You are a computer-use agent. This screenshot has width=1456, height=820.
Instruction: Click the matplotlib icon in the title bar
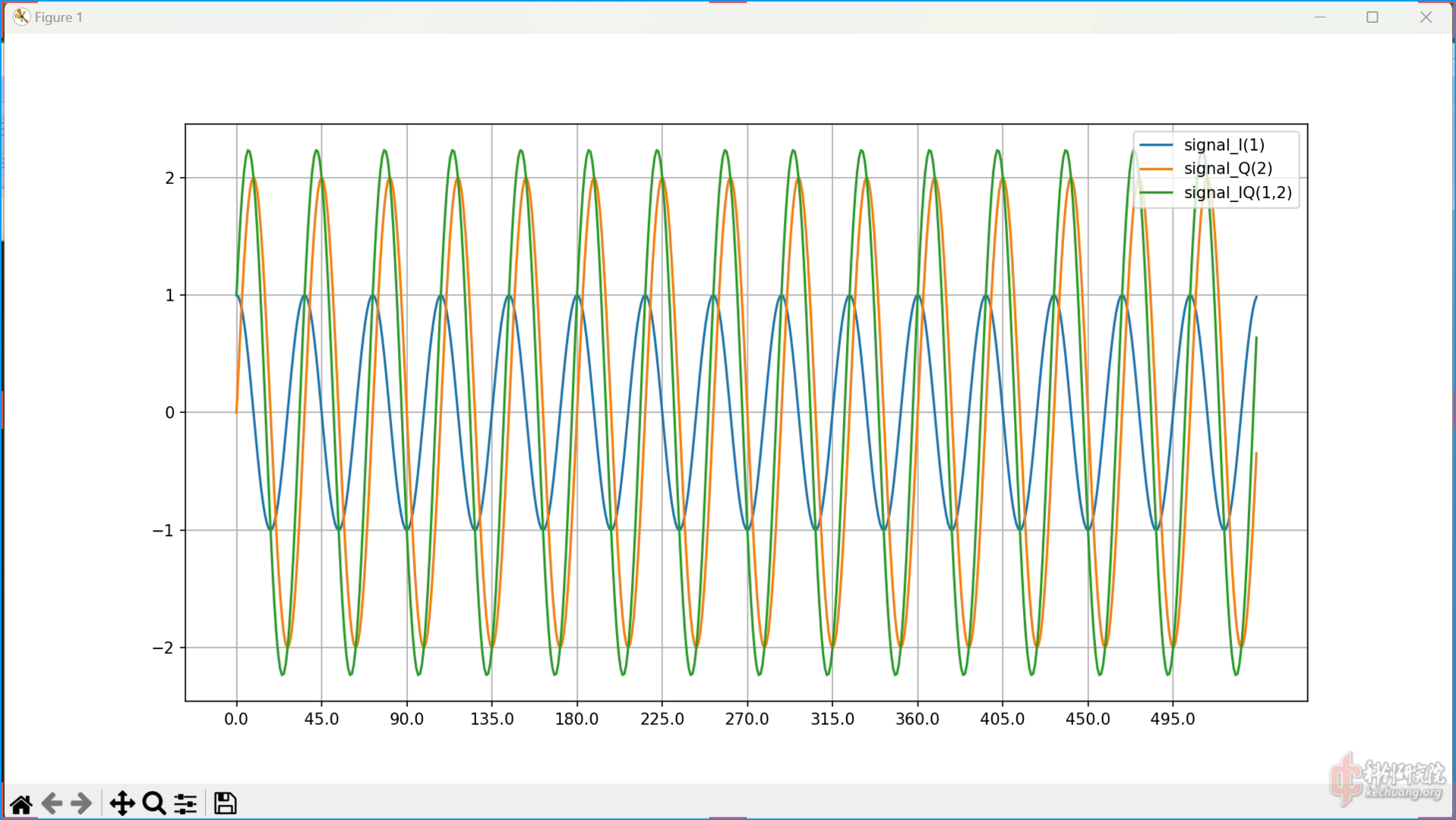(x=21, y=17)
